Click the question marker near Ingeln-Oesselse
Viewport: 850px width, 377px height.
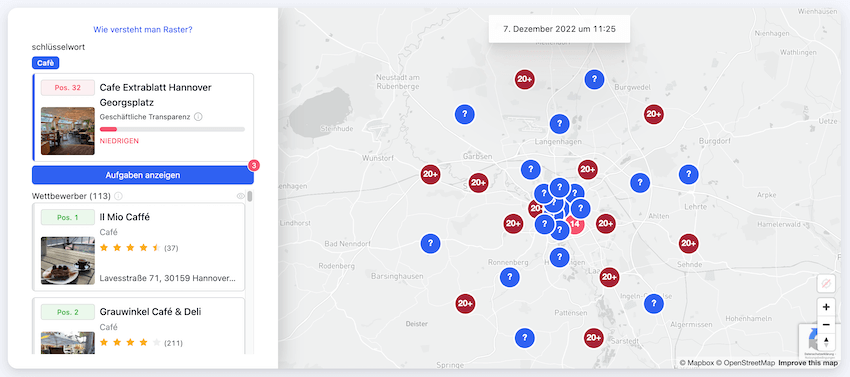point(654,304)
